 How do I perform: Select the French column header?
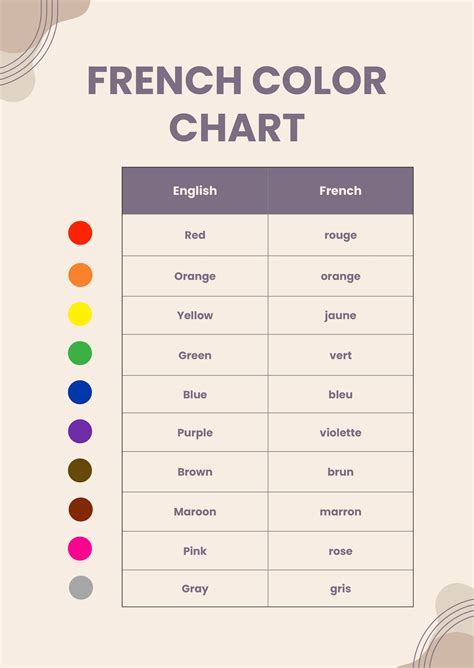point(341,190)
